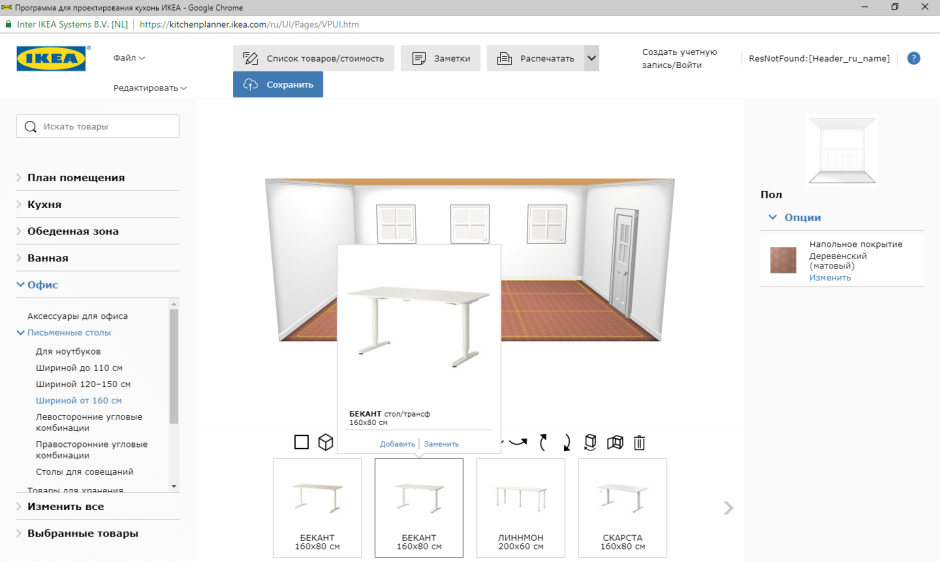Click the rotate-down arrow icon

(x=567, y=442)
